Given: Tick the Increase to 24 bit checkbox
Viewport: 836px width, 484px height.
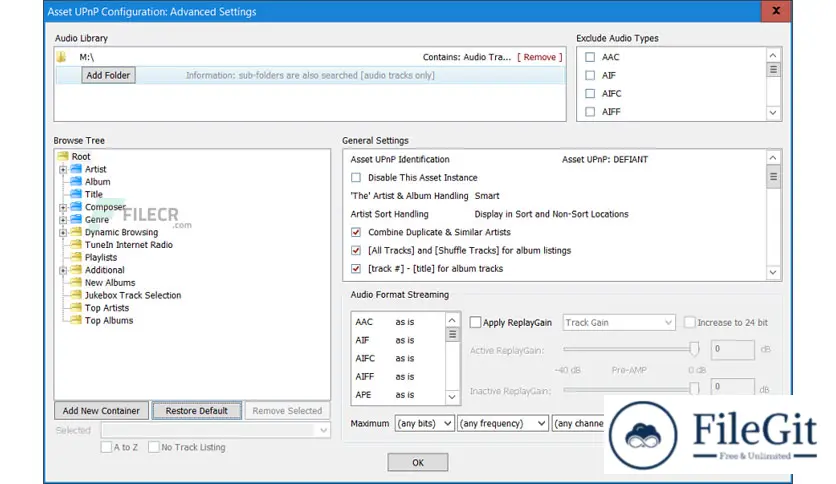Looking at the screenshot, I should pyautogui.click(x=689, y=322).
